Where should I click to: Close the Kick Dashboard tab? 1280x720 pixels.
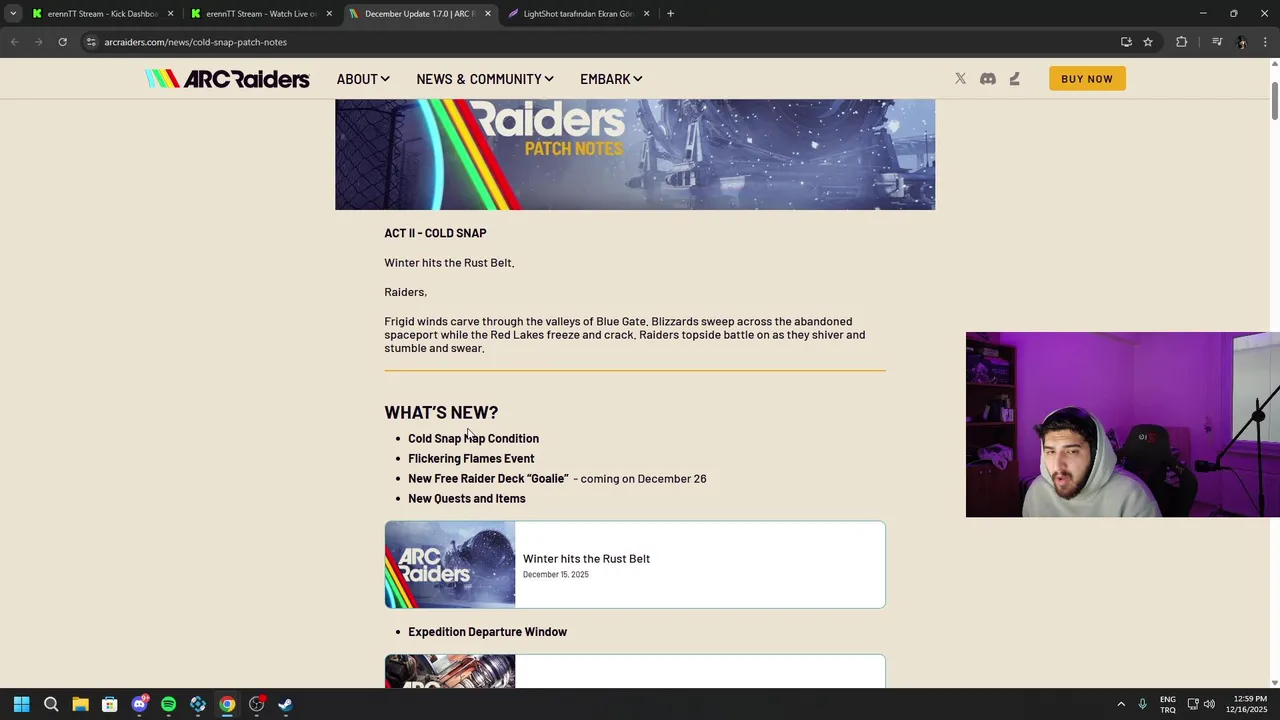click(x=170, y=14)
